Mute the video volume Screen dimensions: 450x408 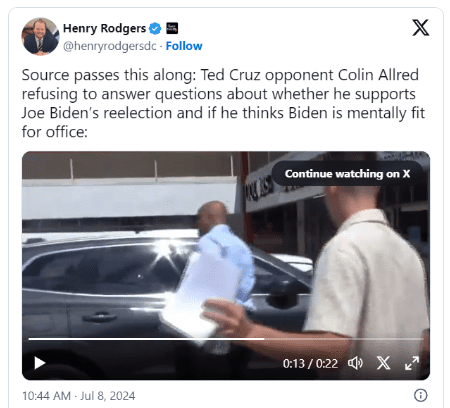(x=355, y=363)
